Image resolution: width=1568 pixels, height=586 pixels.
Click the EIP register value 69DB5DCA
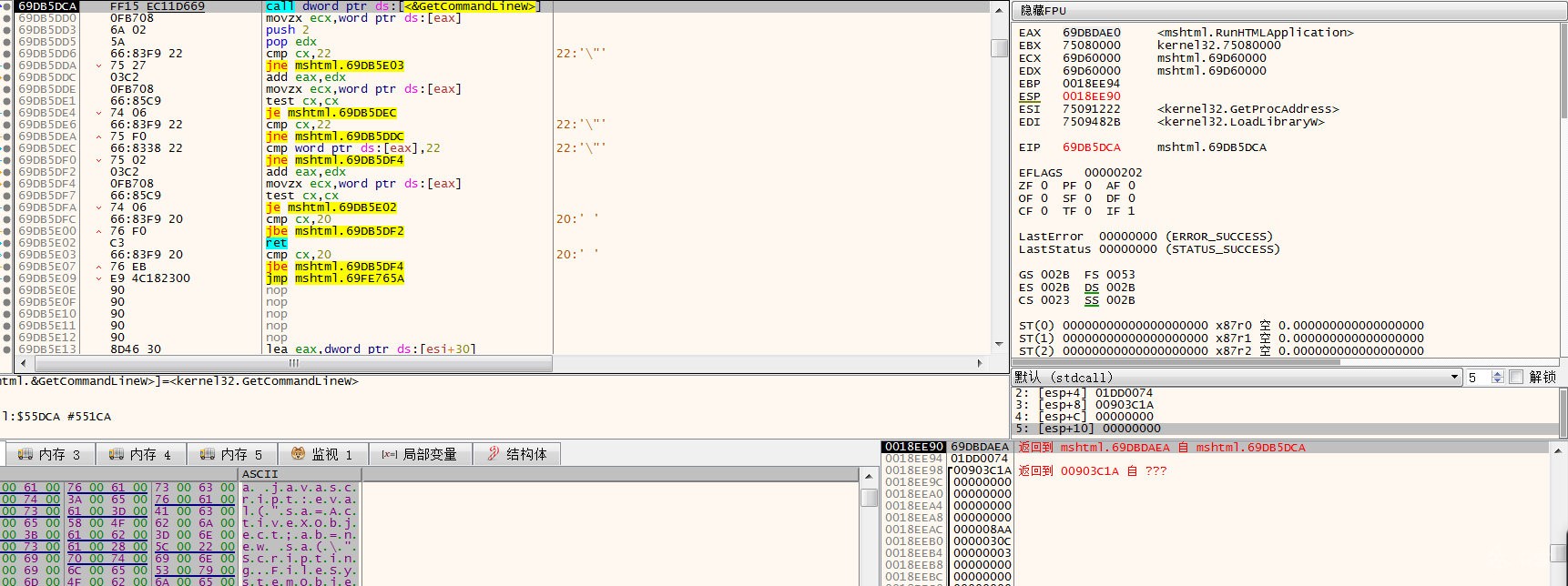pyautogui.click(x=1092, y=147)
